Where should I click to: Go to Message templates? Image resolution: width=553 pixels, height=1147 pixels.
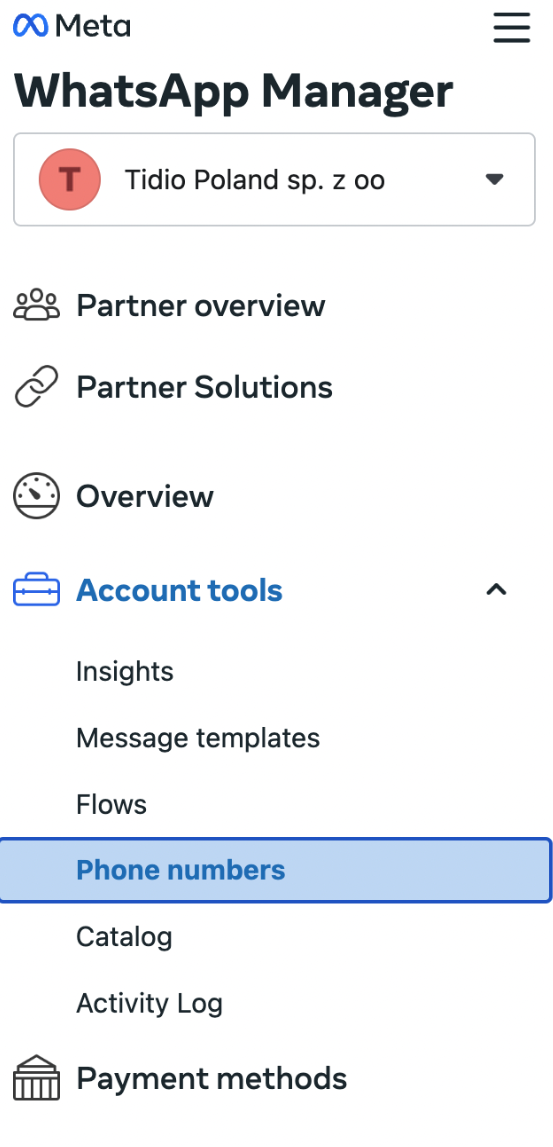198,738
